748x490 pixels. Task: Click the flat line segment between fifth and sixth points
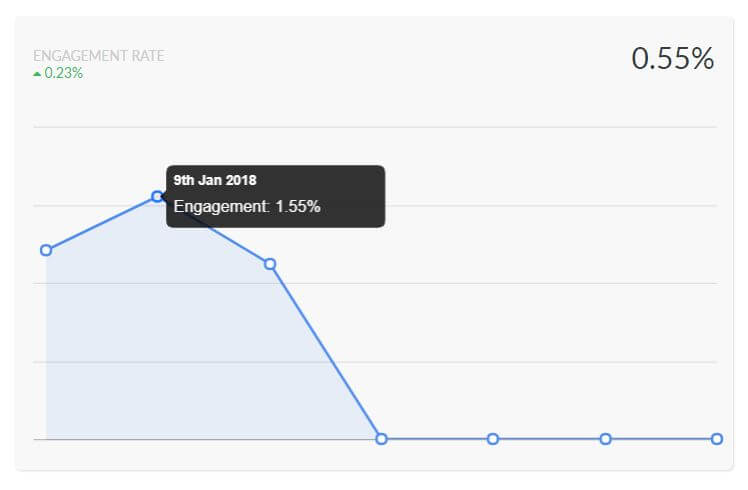pyautogui.click(x=549, y=439)
